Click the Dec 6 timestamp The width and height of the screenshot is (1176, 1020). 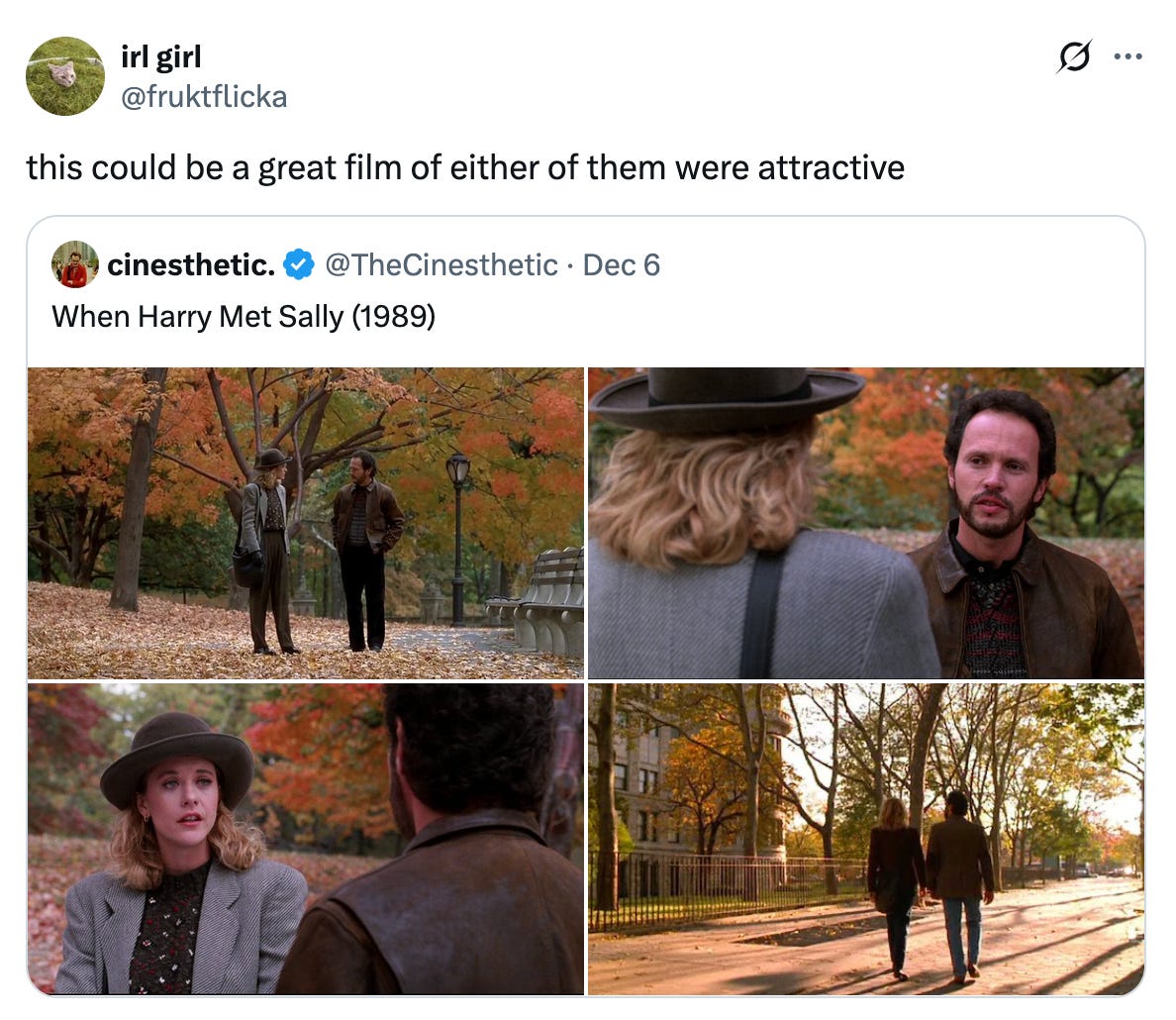(621, 264)
